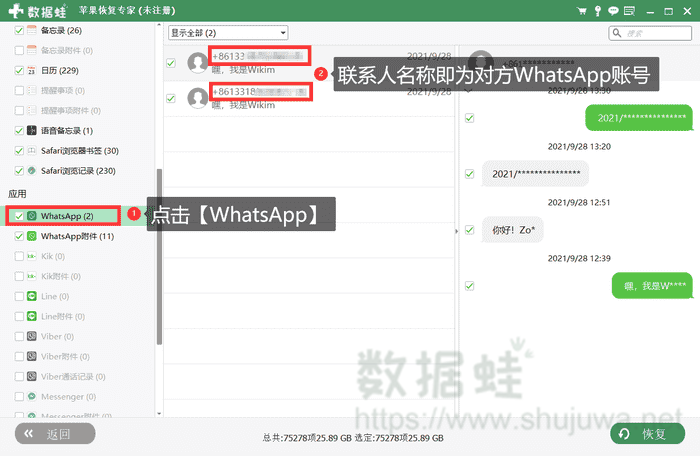Check the 备忘录附件 (0) checkbox
The width and height of the screenshot is (700, 456).
(x=19, y=50)
